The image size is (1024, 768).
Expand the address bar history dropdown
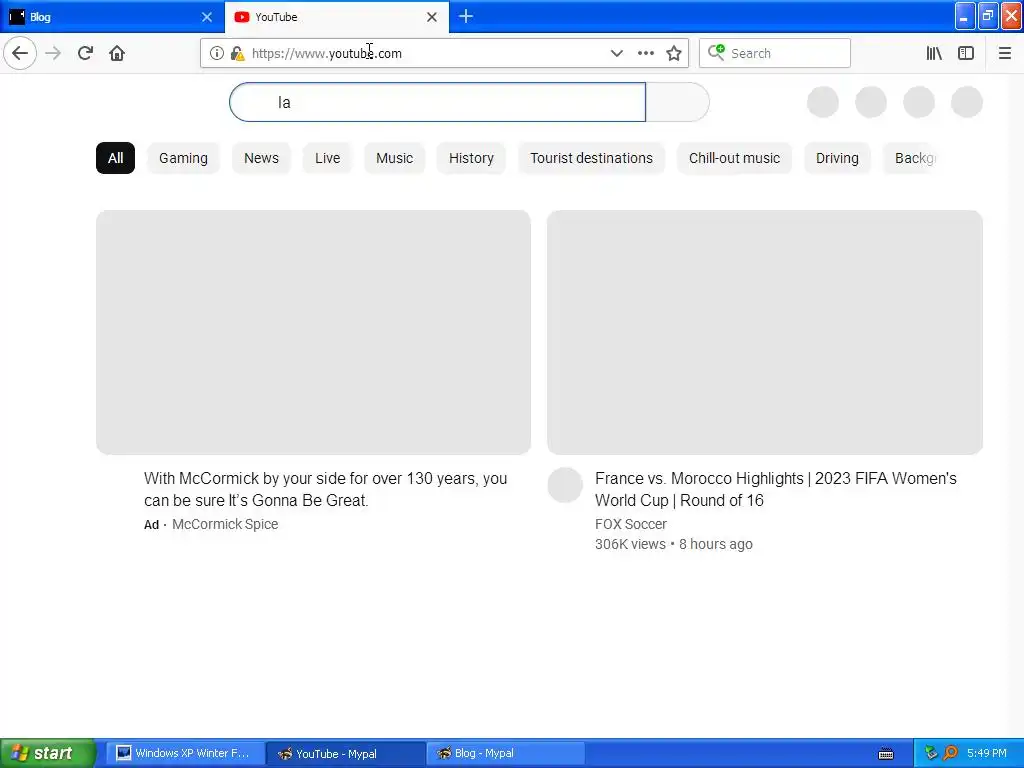click(616, 54)
